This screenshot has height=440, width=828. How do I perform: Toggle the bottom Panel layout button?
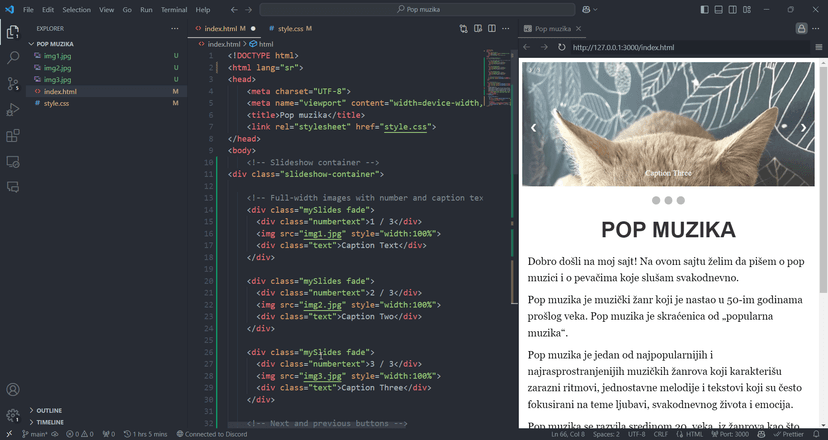point(719,9)
